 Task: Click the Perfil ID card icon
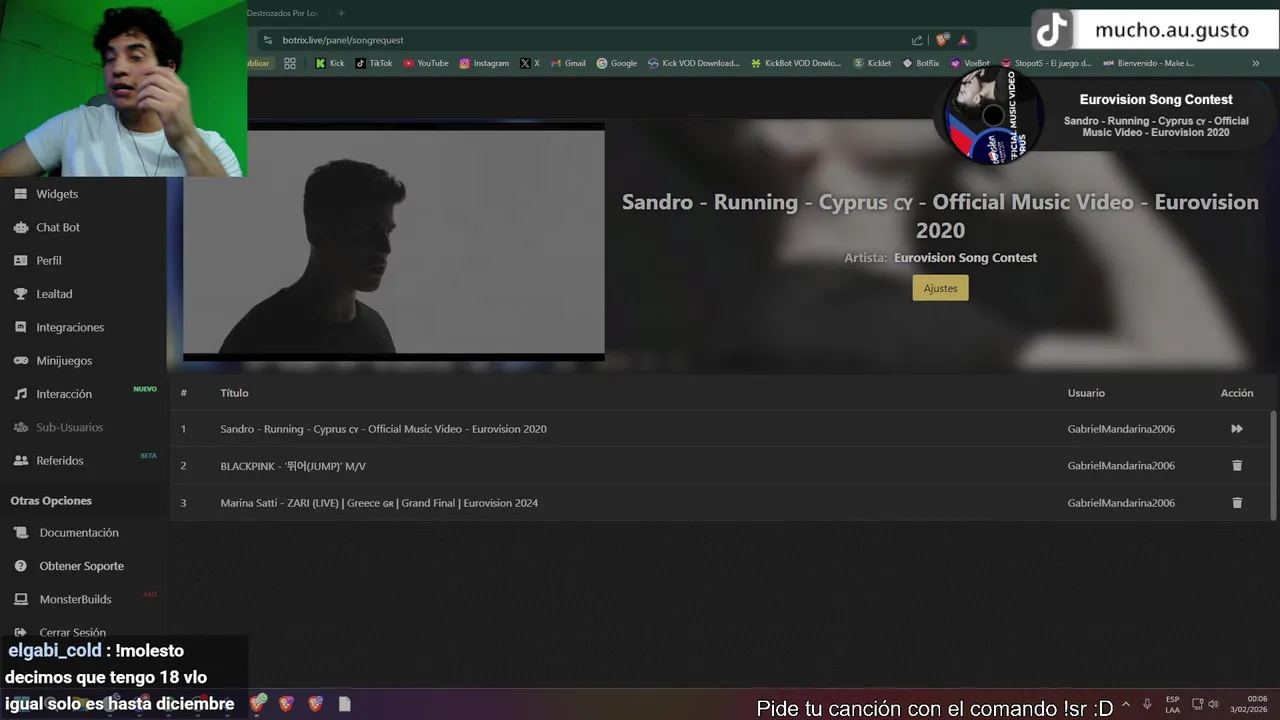coord(20,260)
